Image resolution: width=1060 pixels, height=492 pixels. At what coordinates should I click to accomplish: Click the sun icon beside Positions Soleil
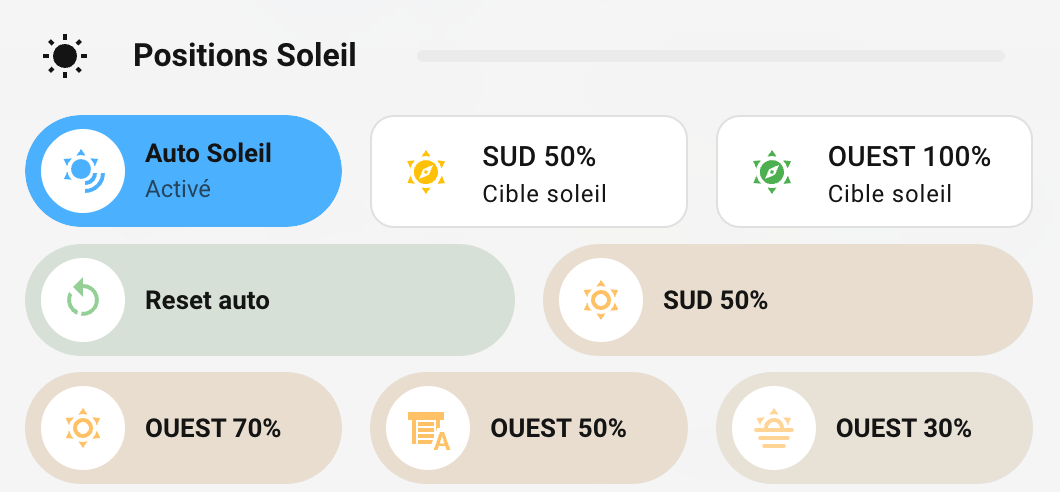(65, 55)
